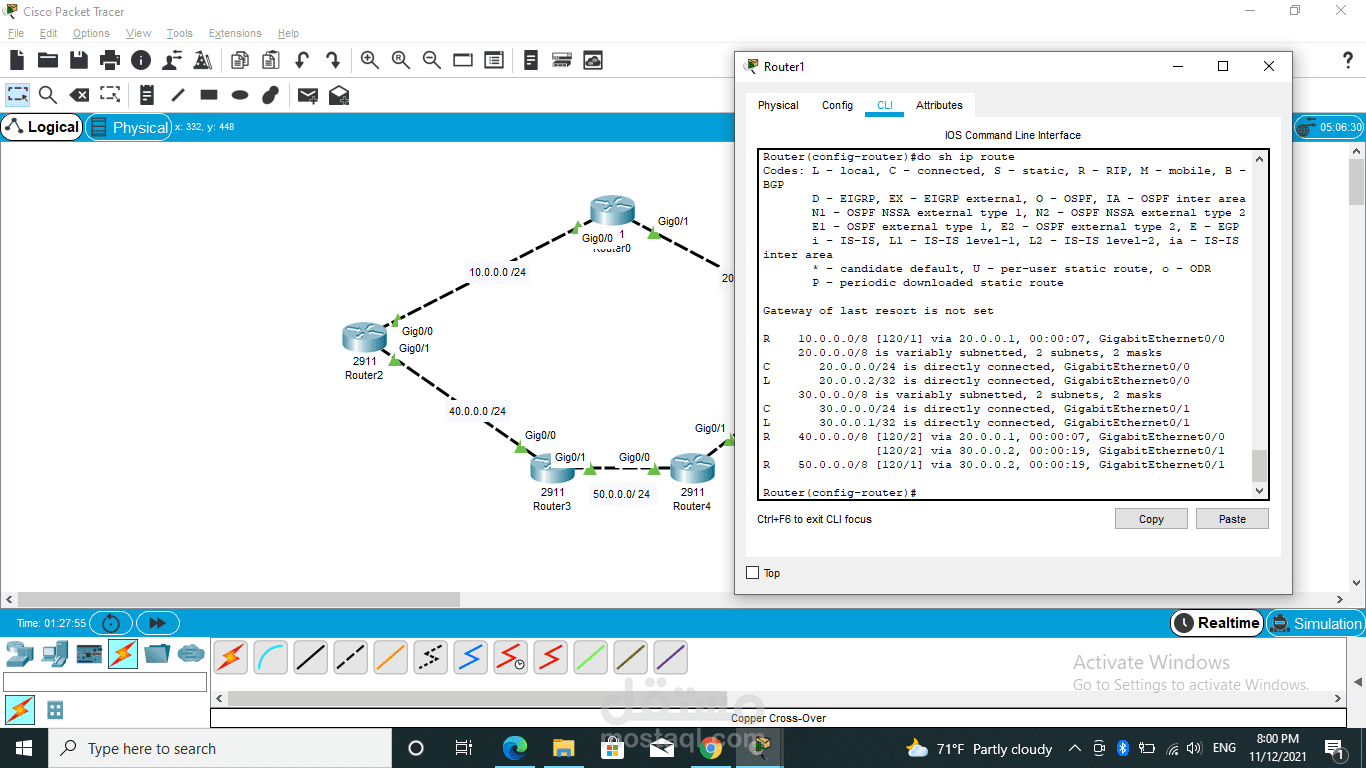1366x768 pixels.
Task: Switch to Router1's Config tab
Action: 837,105
